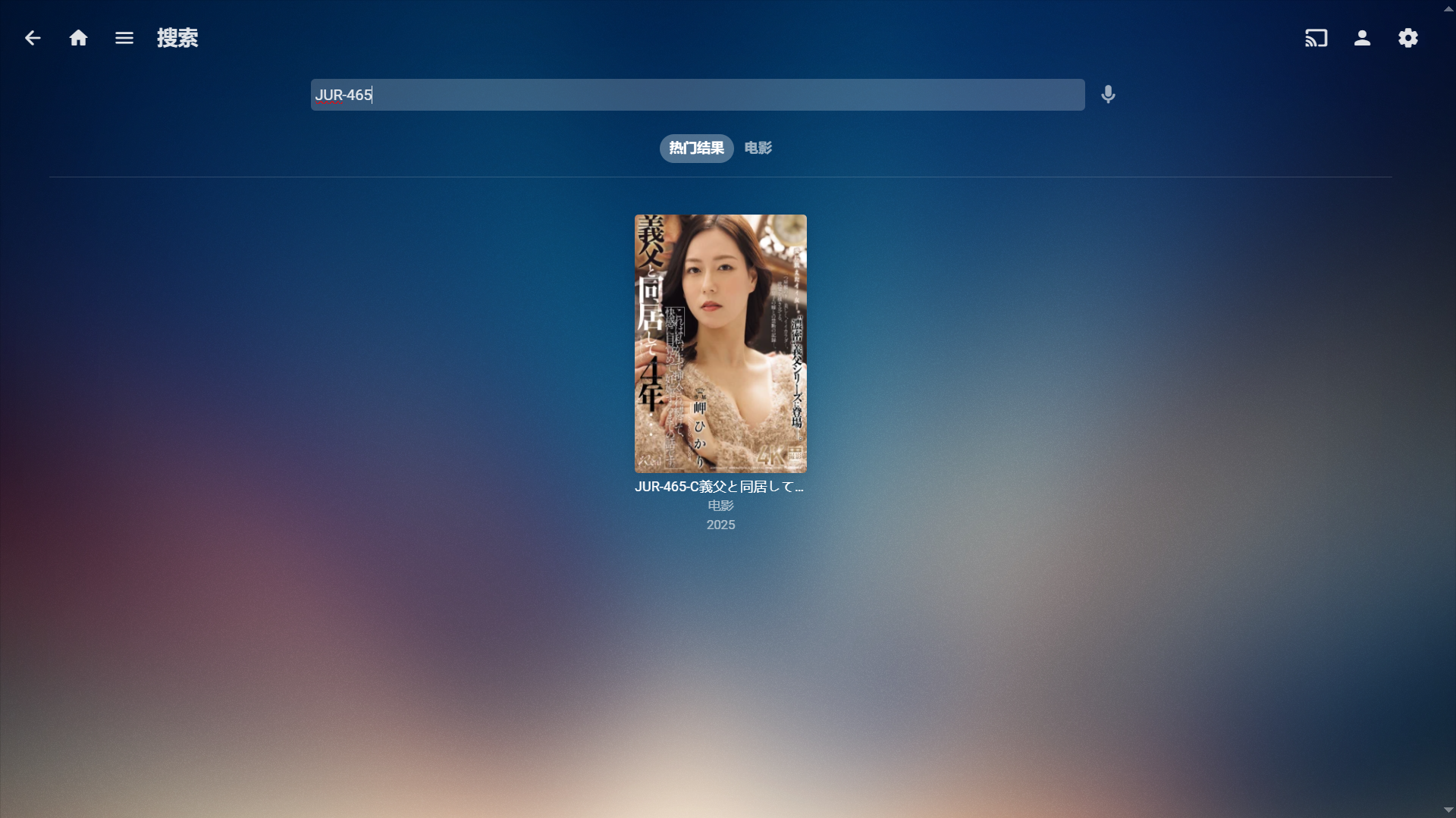Focus the search field containing JUR-465
1456x818 pixels.
click(x=697, y=95)
